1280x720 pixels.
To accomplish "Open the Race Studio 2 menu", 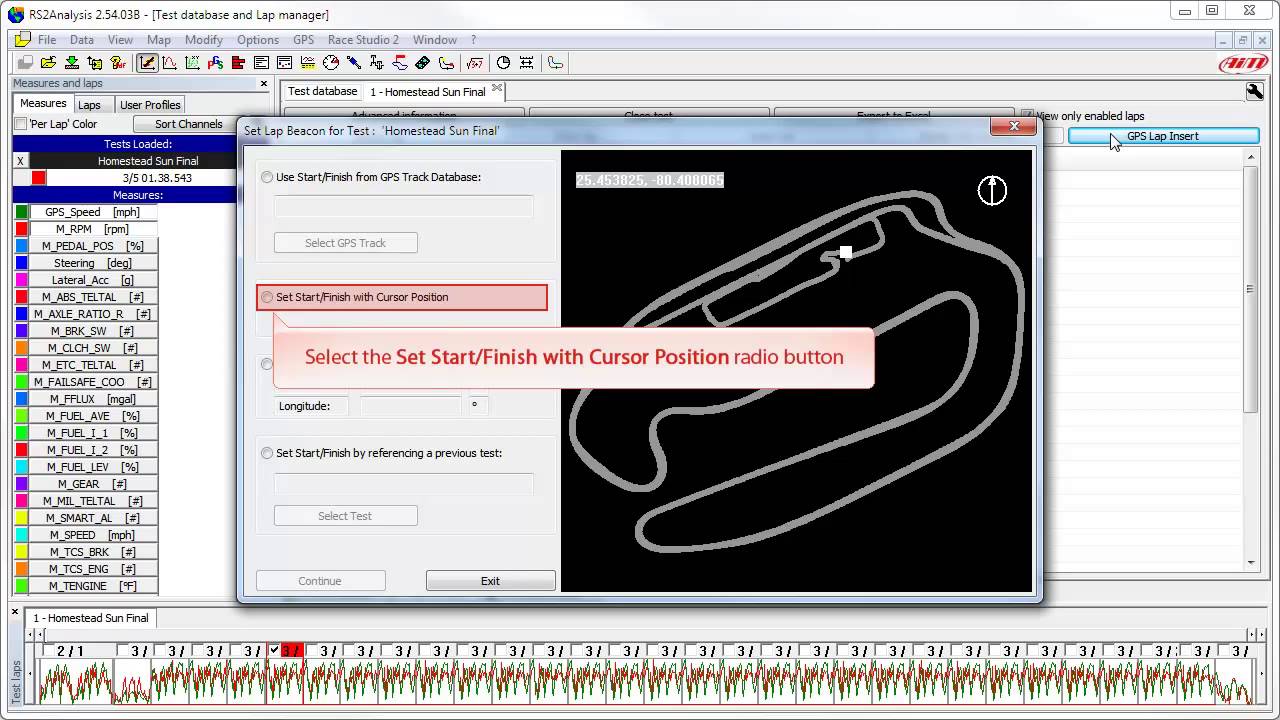I will pos(363,40).
